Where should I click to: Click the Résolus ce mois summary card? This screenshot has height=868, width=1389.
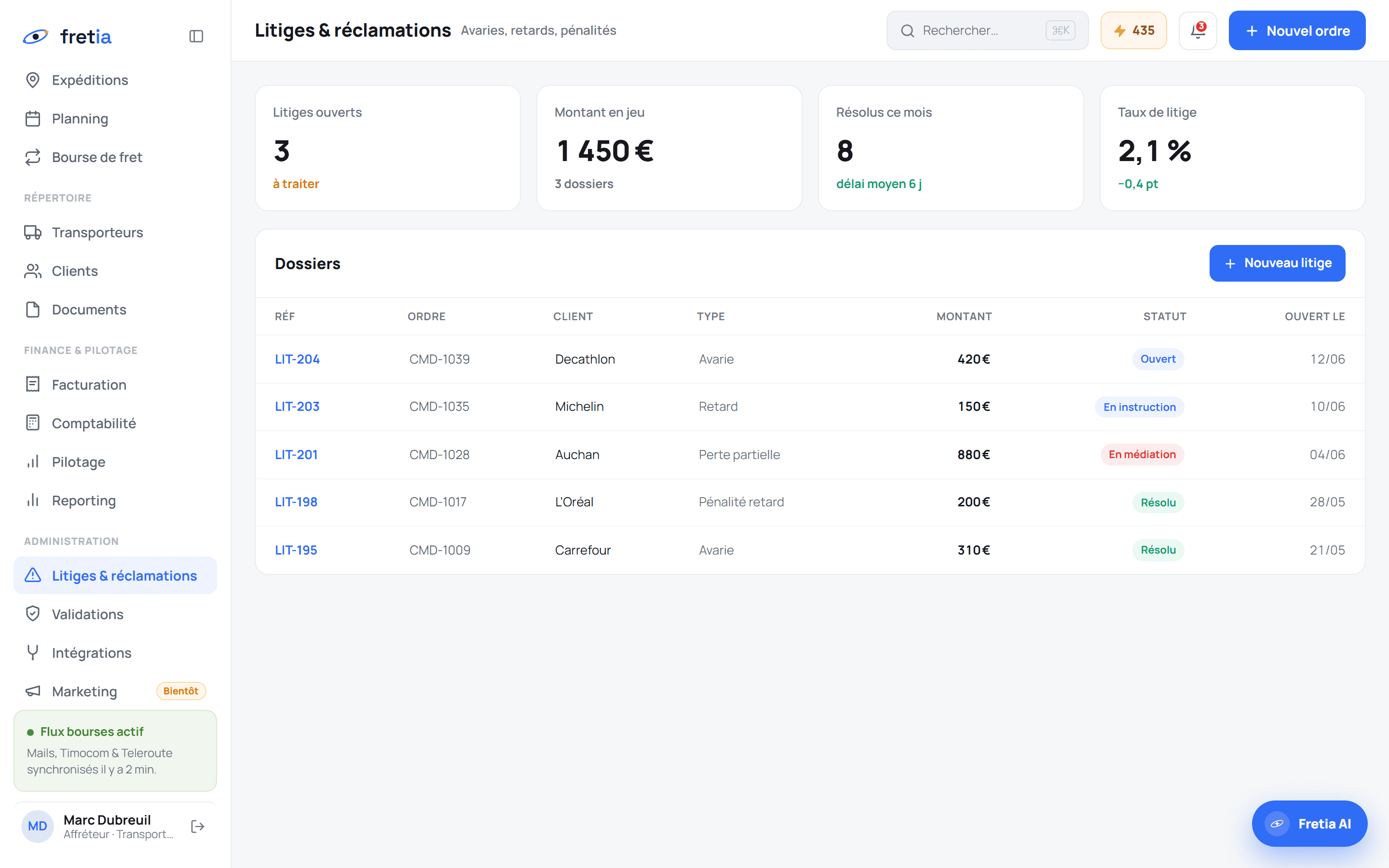951,148
